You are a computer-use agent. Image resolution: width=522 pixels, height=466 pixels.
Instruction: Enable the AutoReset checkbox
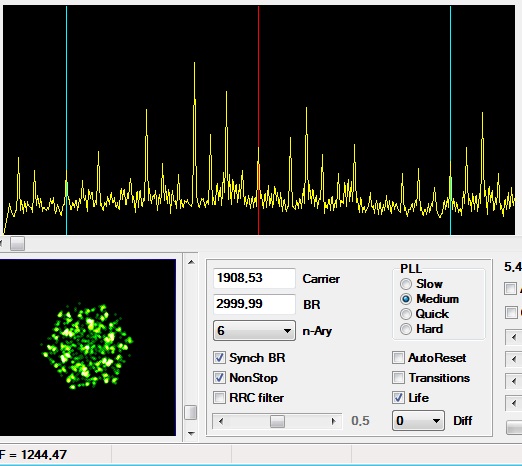[x=398, y=358]
